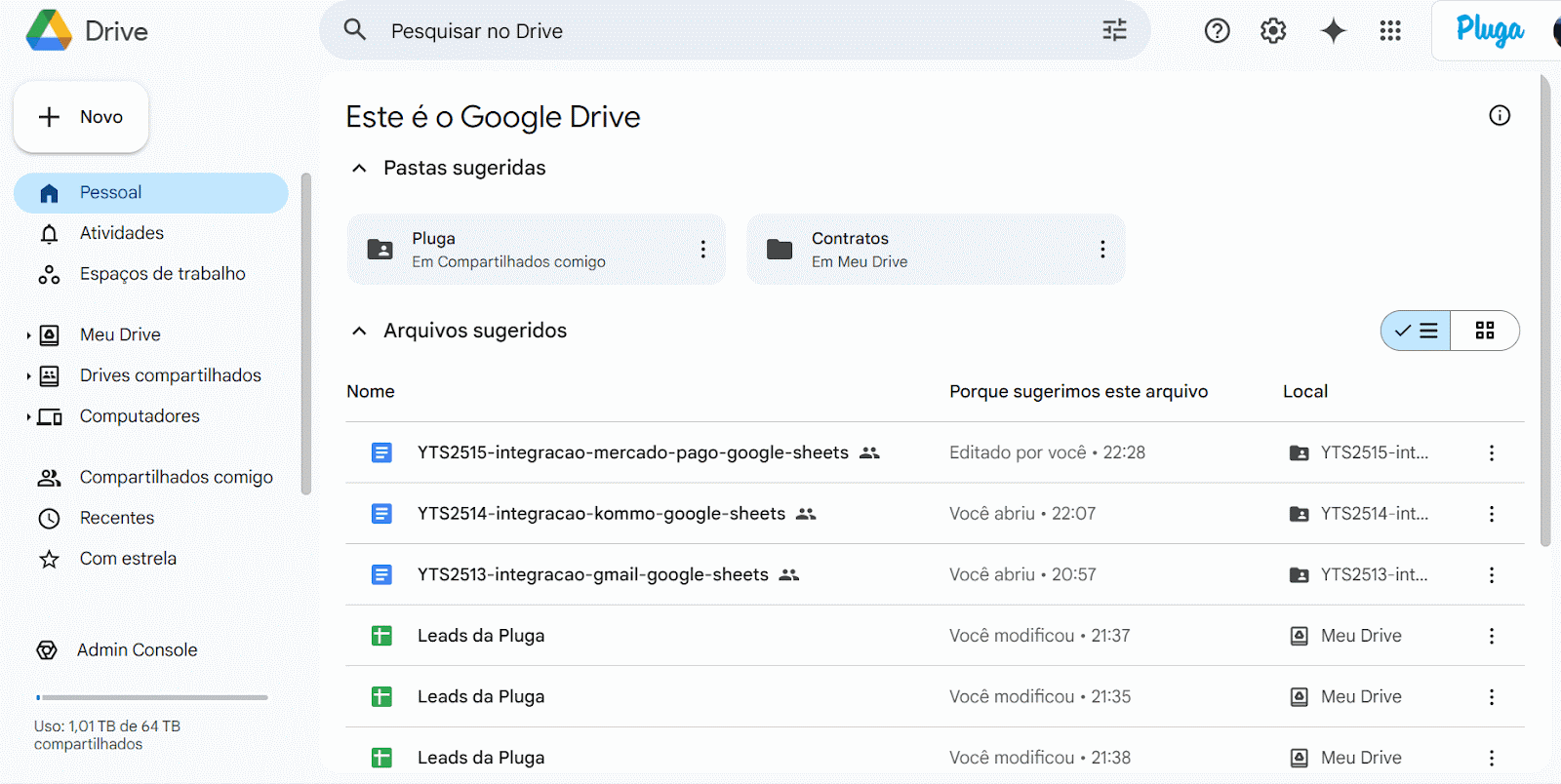Click the Docs icon of YTS2515 file
Screen dimensions: 1561x784
click(381, 452)
